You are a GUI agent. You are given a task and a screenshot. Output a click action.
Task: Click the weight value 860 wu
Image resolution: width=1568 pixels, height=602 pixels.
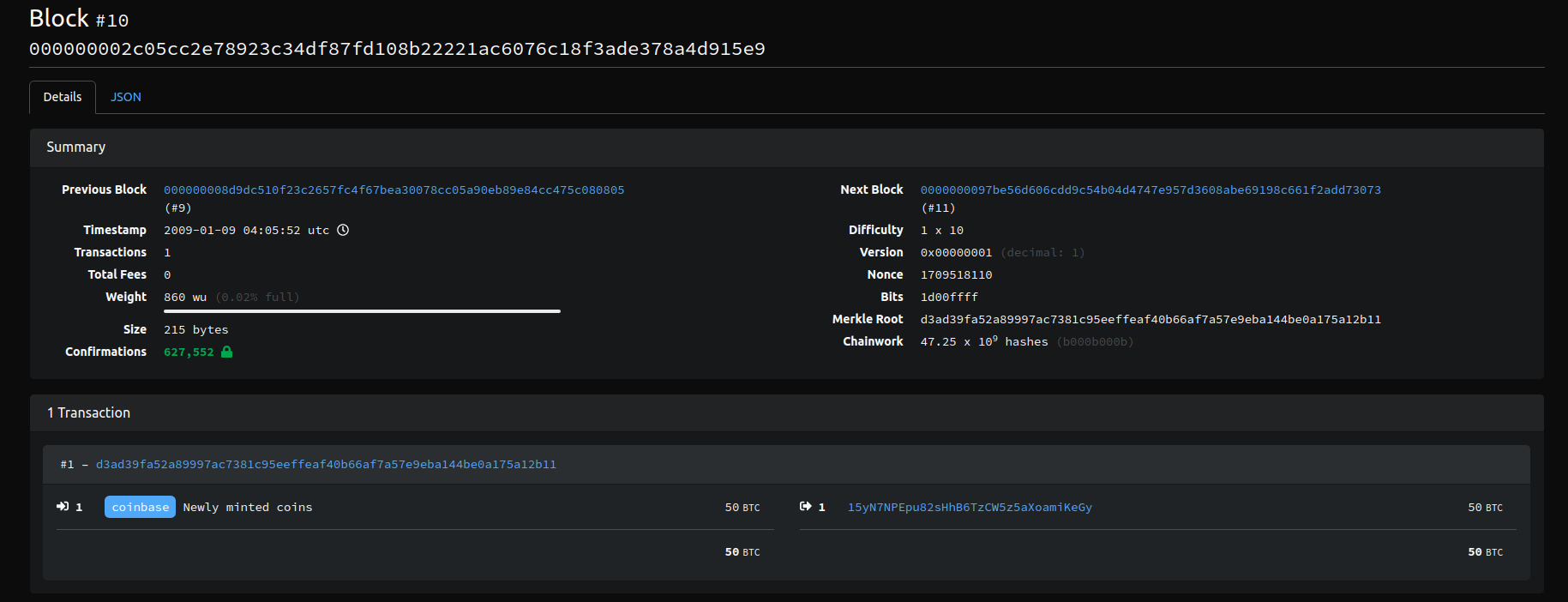point(185,298)
